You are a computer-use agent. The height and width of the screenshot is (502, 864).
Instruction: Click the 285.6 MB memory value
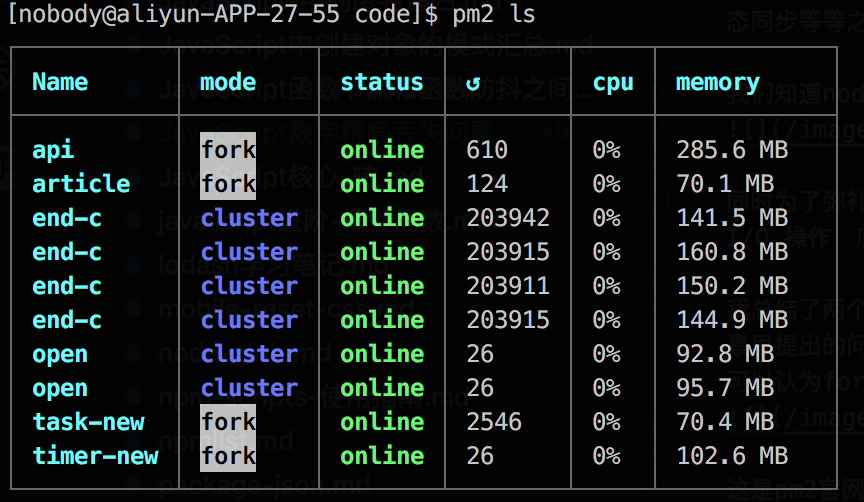[732, 150]
